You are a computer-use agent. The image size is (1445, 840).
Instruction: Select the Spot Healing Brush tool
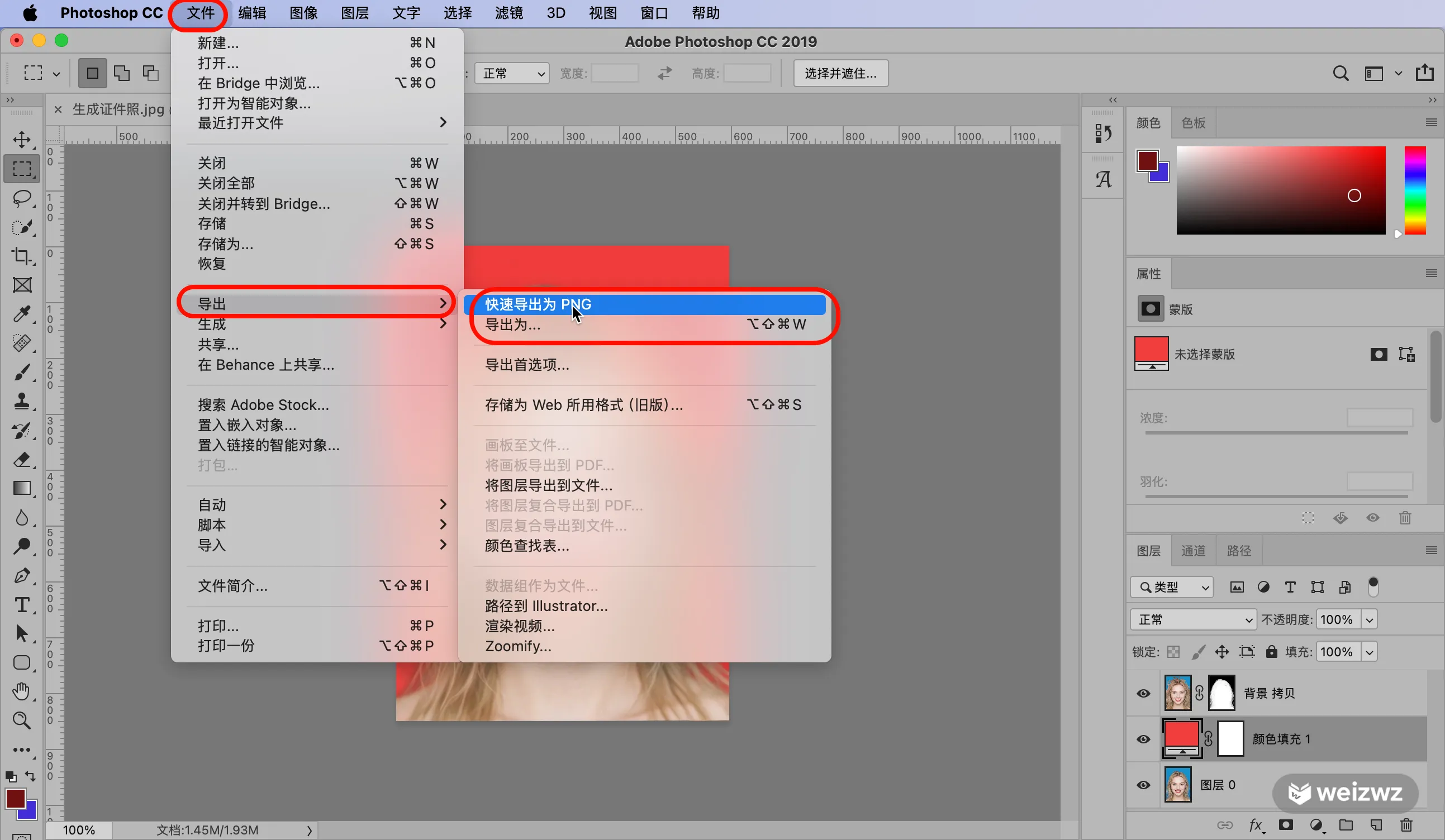click(22, 343)
